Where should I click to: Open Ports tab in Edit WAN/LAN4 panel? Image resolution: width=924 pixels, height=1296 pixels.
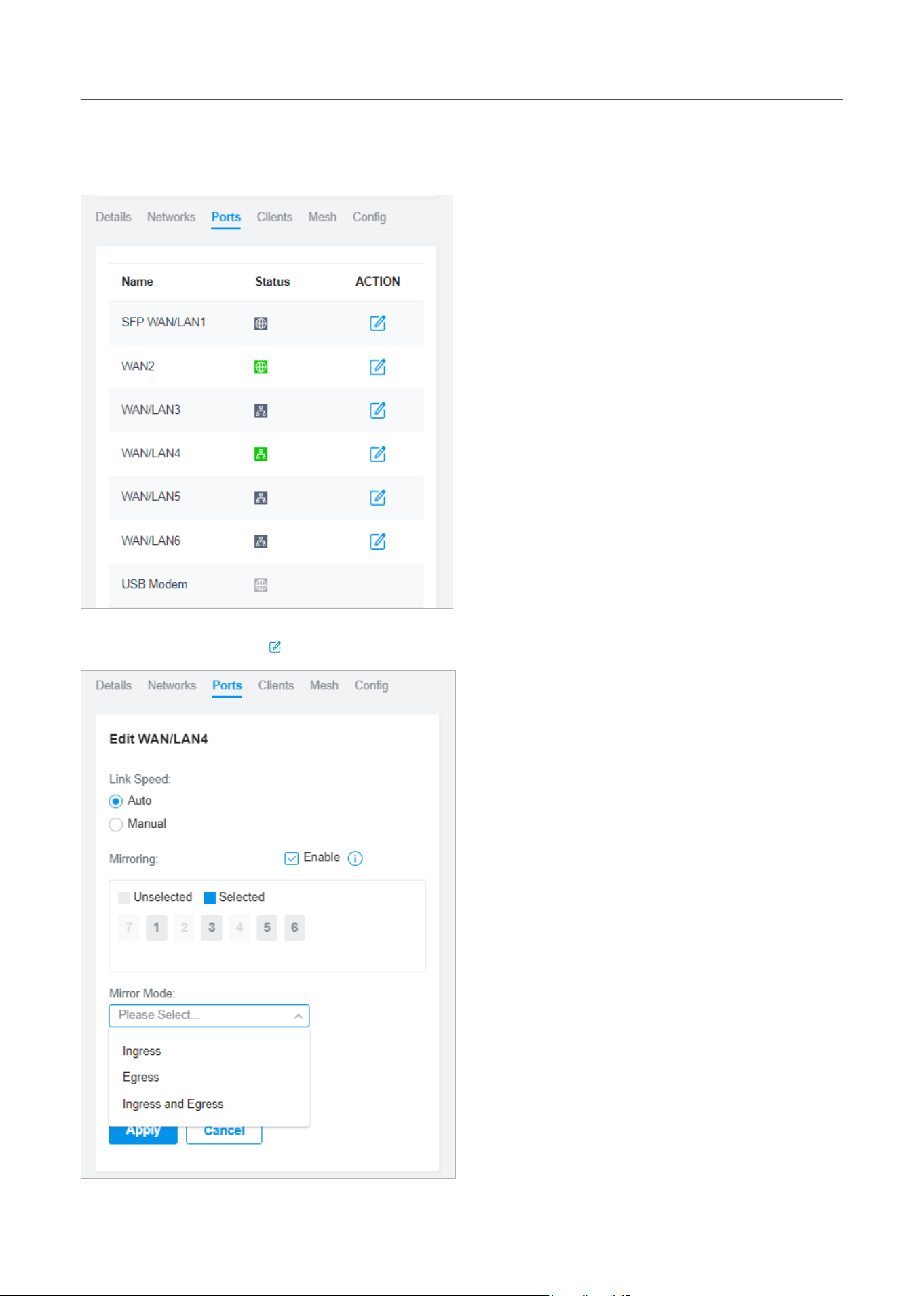[x=227, y=685]
